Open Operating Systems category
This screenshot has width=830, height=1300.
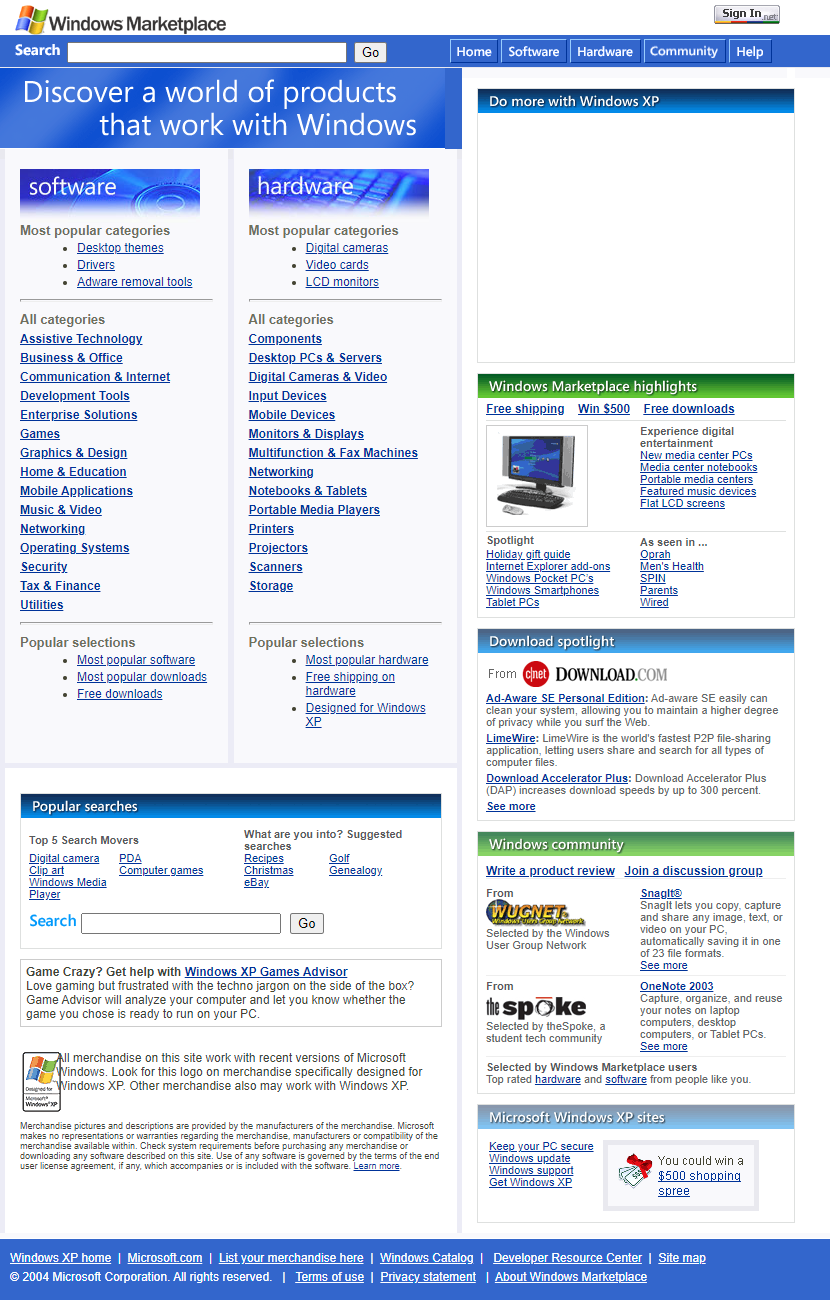75,548
